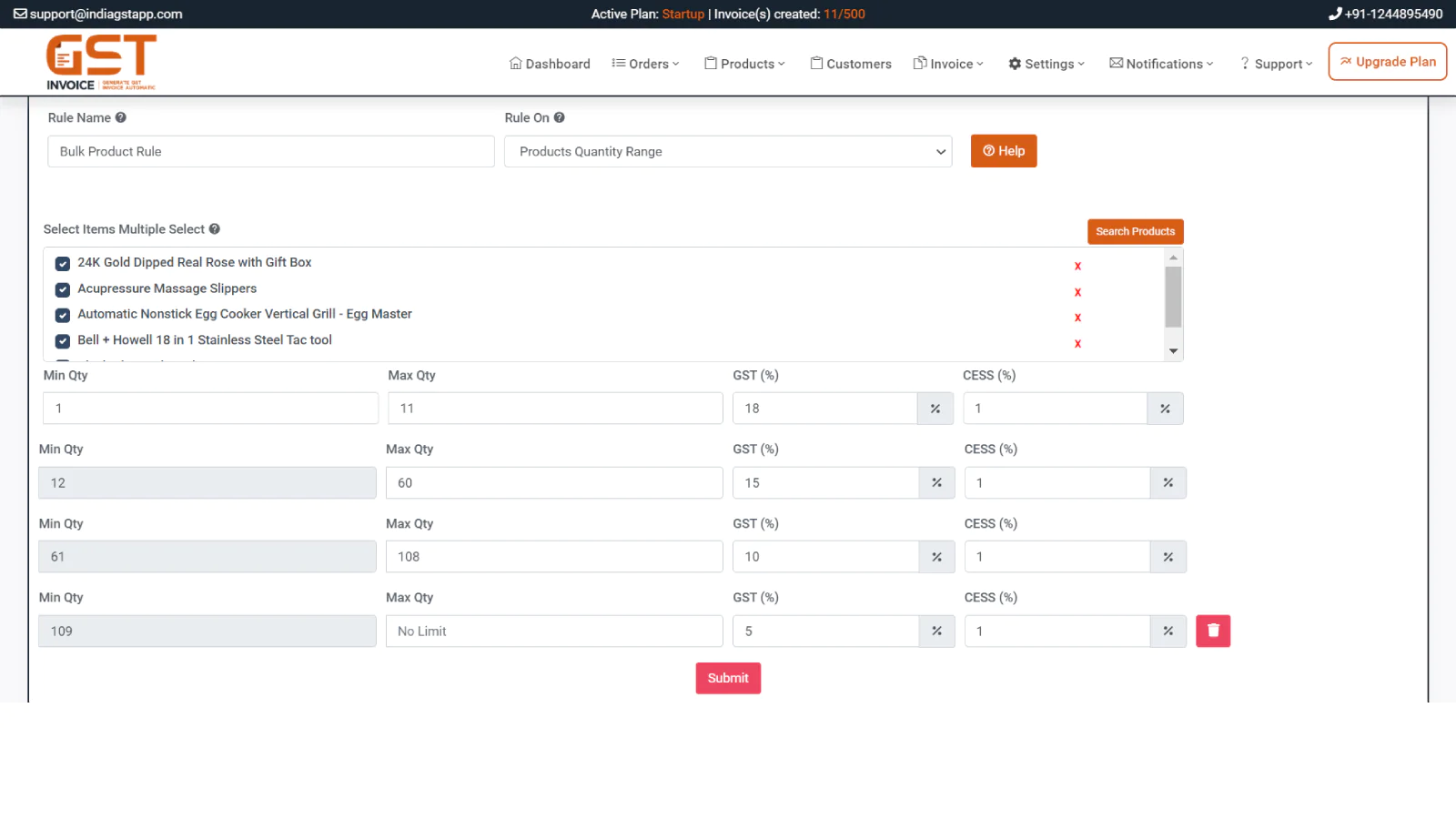Click the GST Invoice logo
1456x819 pixels.
pos(101,62)
